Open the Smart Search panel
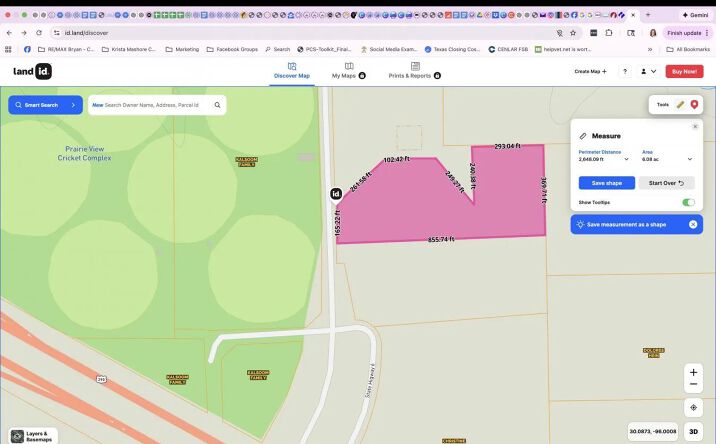Viewport: 716px width, 444px height. [x=45, y=105]
